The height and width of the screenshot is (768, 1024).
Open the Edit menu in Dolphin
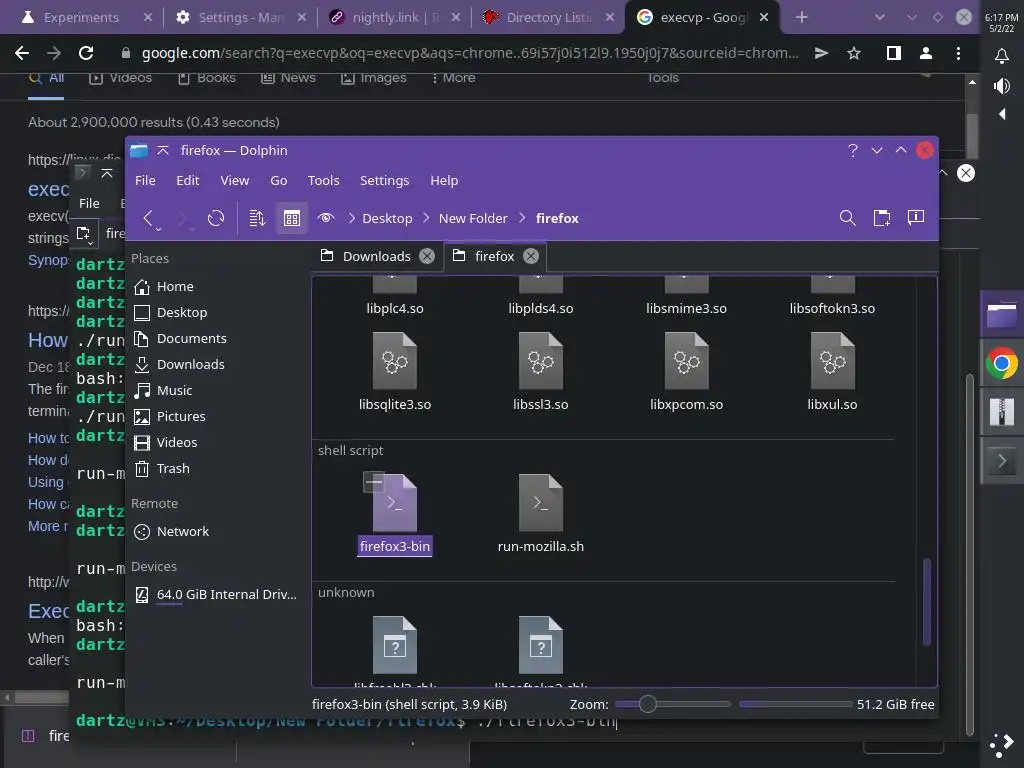click(187, 181)
